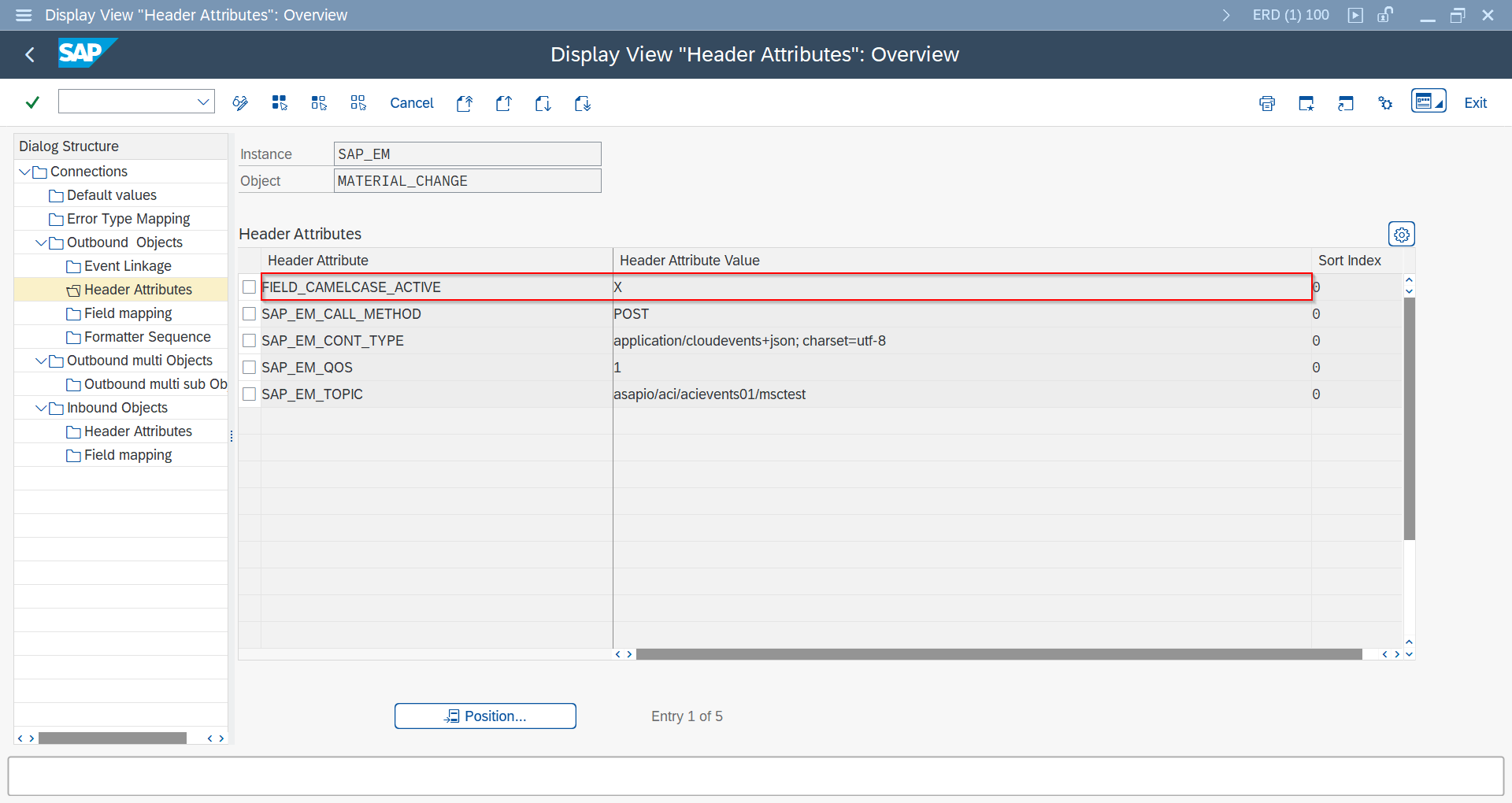Confirm with the green checkmark icon
The width and height of the screenshot is (1512, 803).
(x=32, y=102)
